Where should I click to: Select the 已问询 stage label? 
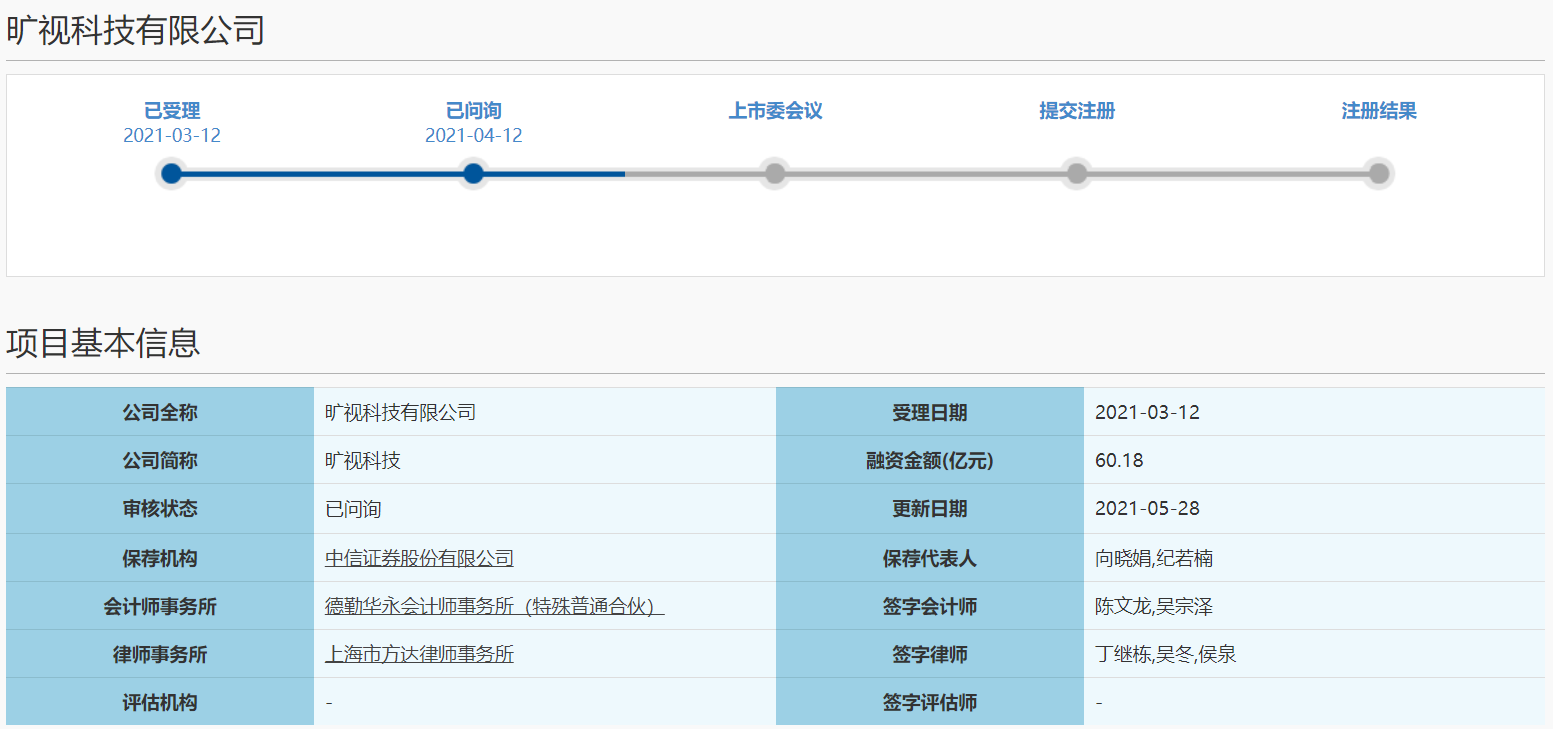click(x=474, y=111)
